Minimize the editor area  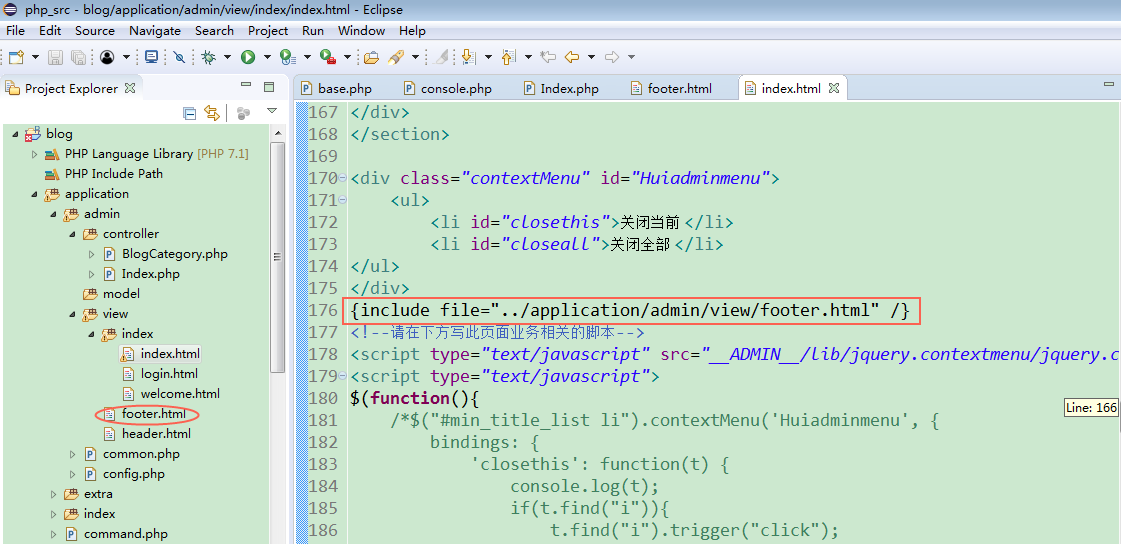pyautogui.click(x=1109, y=86)
